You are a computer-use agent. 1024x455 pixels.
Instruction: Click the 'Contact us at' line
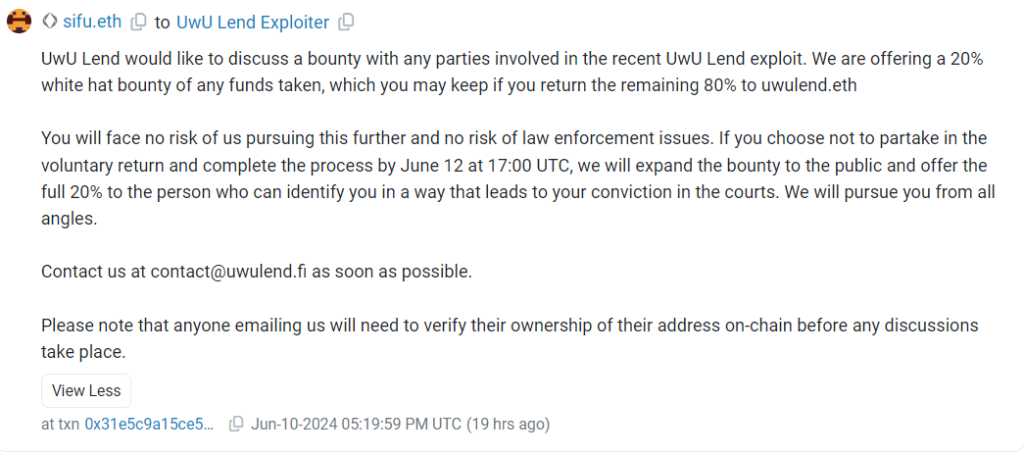[94, 271]
